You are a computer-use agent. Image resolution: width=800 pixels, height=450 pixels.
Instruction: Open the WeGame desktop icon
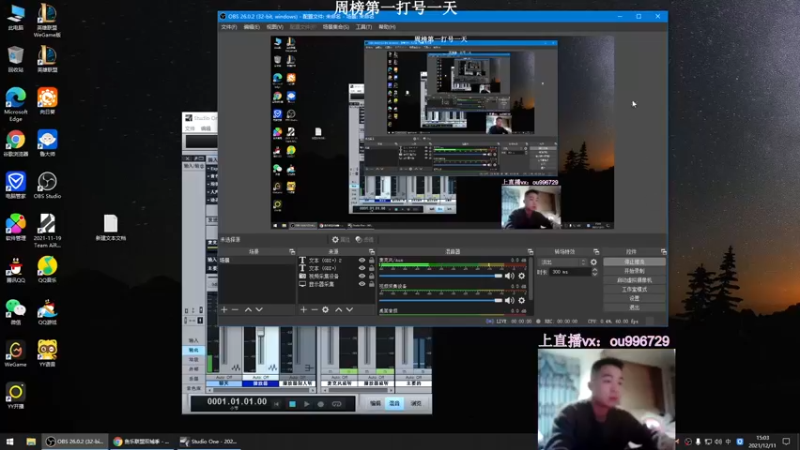click(x=15, y=354)
